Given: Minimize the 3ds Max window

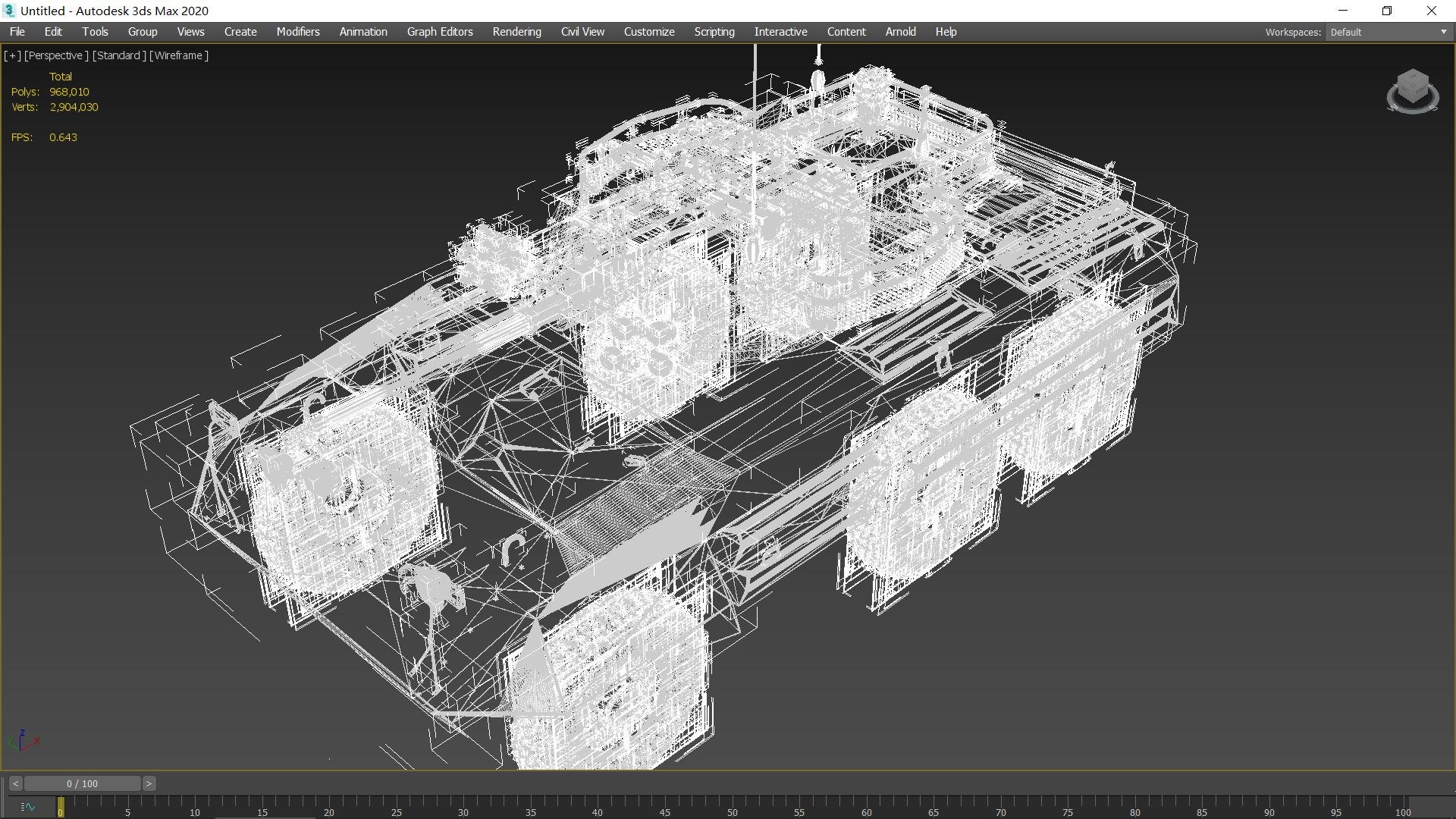Looking at the screenshot, I should pos(1343,11).
